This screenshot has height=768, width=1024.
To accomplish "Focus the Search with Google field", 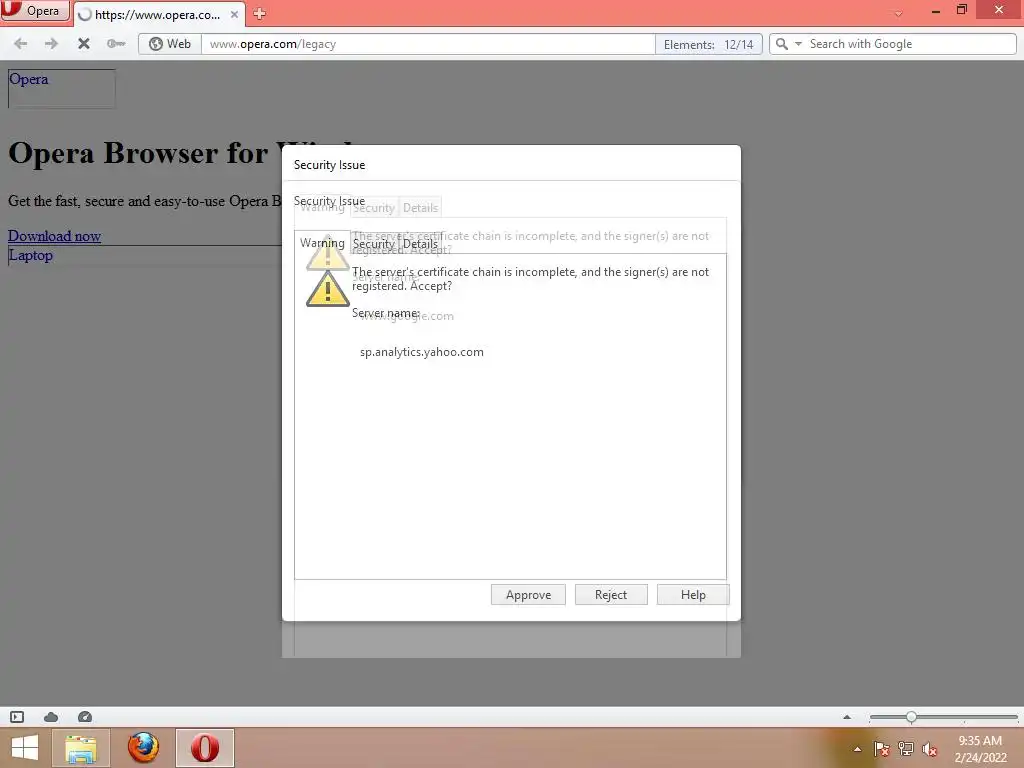I will [x=910, y=44].
